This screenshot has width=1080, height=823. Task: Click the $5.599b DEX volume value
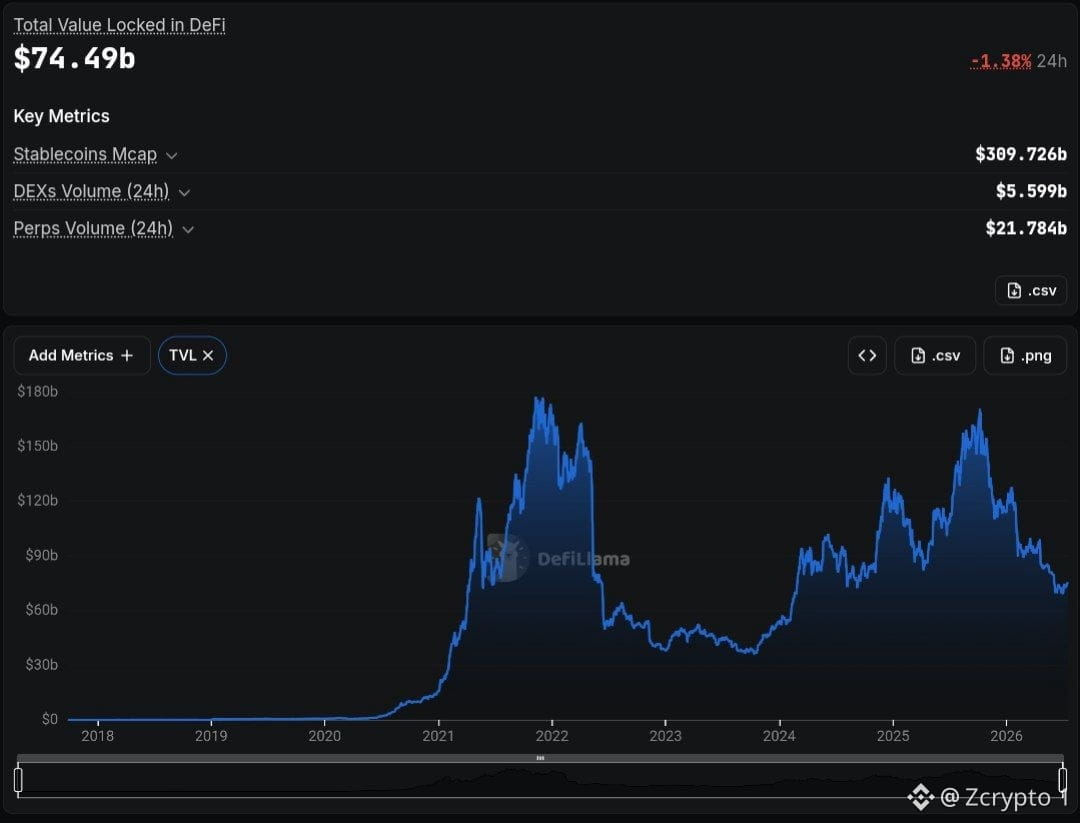coord(1031,191)
